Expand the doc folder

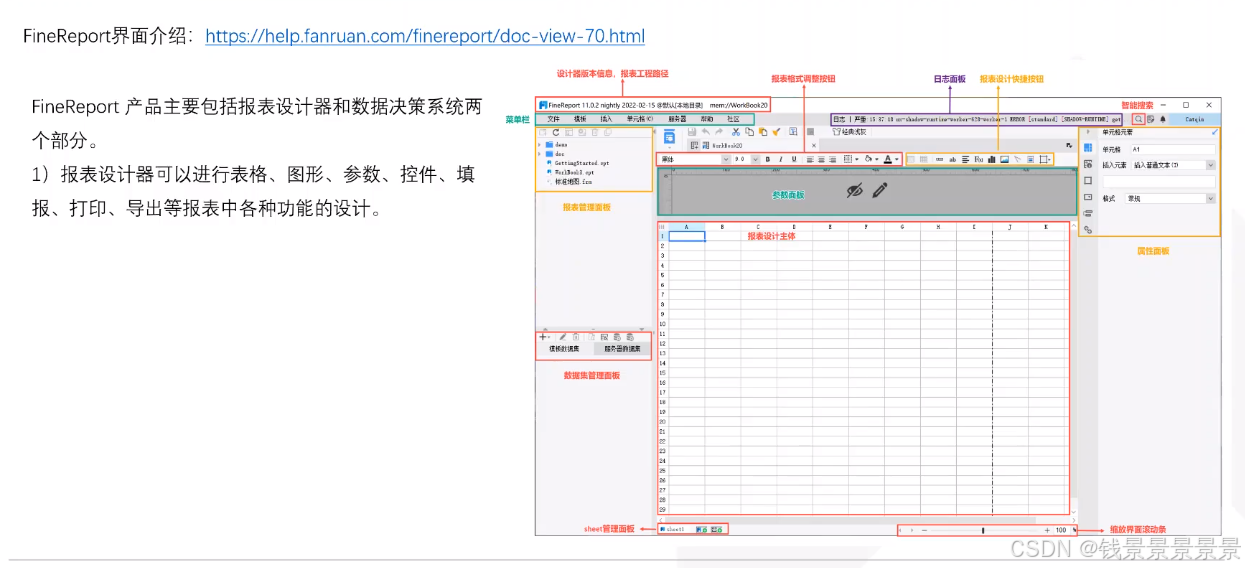click(x=540, y=154)
